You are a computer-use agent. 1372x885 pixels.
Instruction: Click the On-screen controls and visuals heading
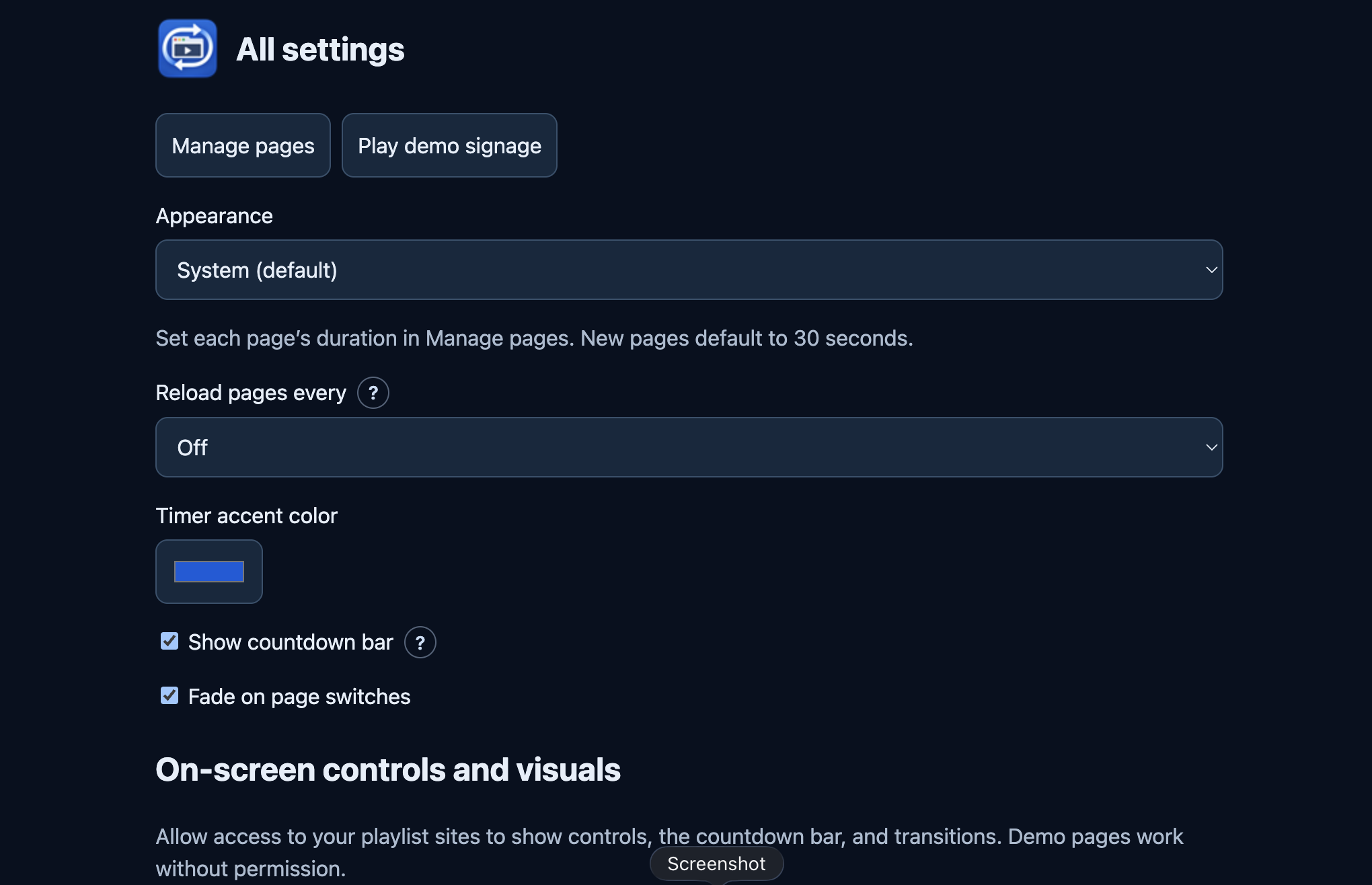388,769
